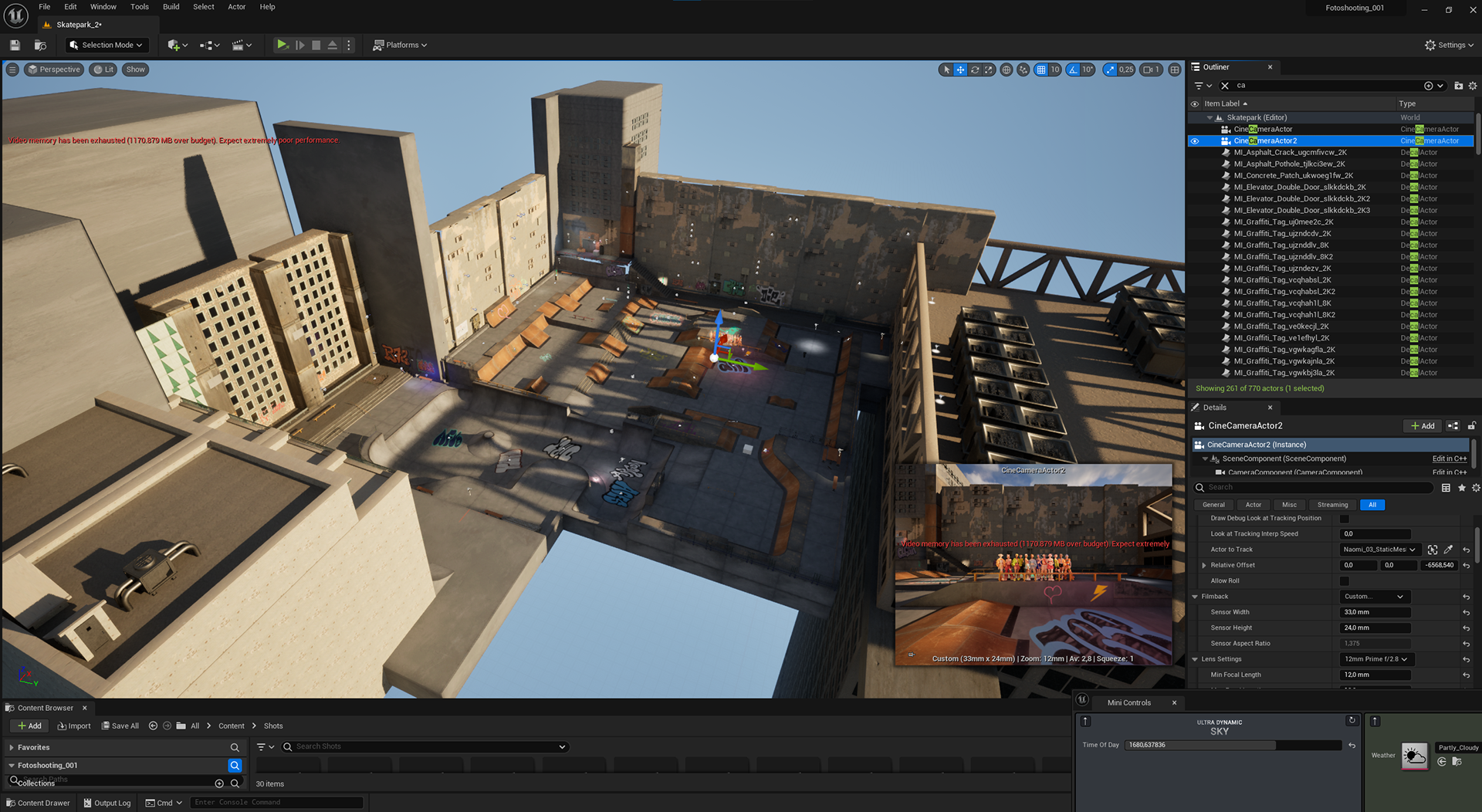Open the File menu
The image size is (1482, 812).
click(x=45, y=7)
